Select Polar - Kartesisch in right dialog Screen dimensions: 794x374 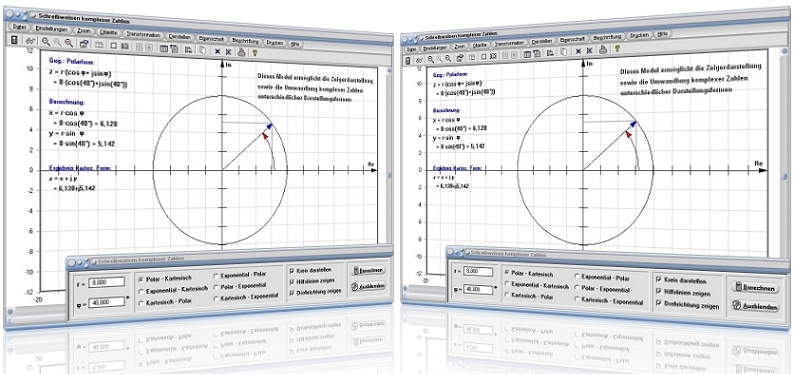[x=529, y=273]
